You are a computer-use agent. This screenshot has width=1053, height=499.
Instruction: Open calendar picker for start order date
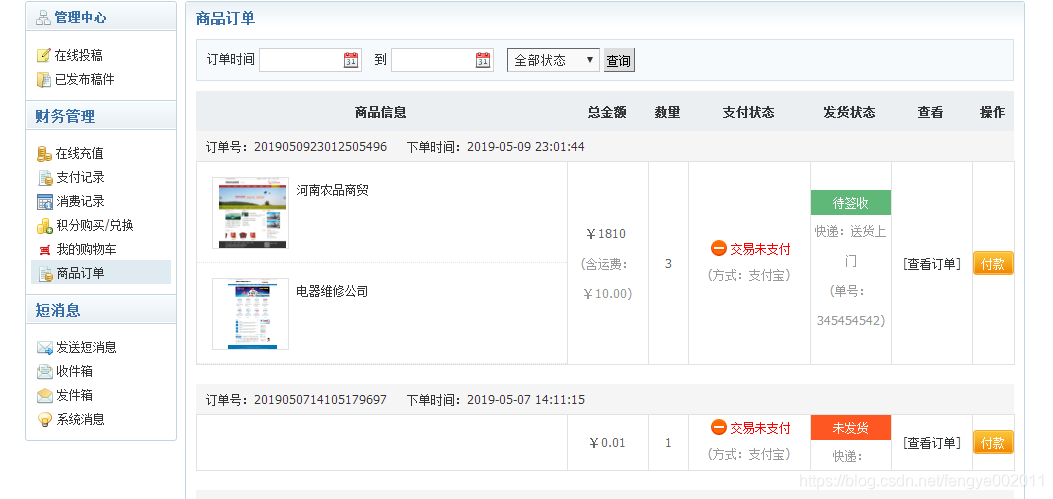(x=351, y=60)
